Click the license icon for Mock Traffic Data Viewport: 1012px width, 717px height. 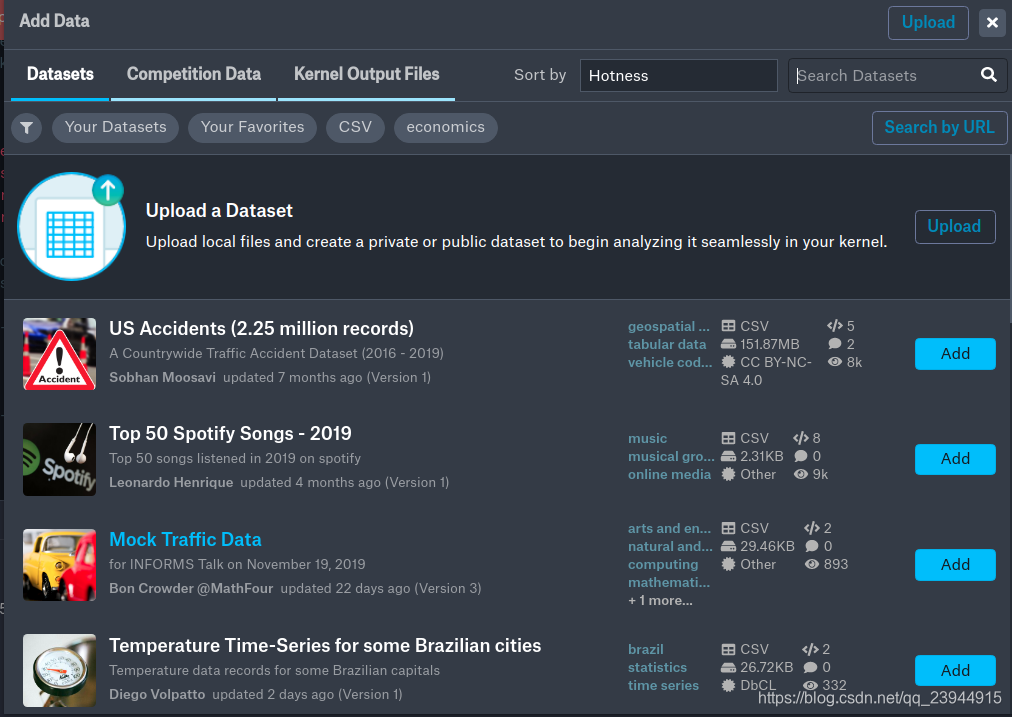(728, 564)
